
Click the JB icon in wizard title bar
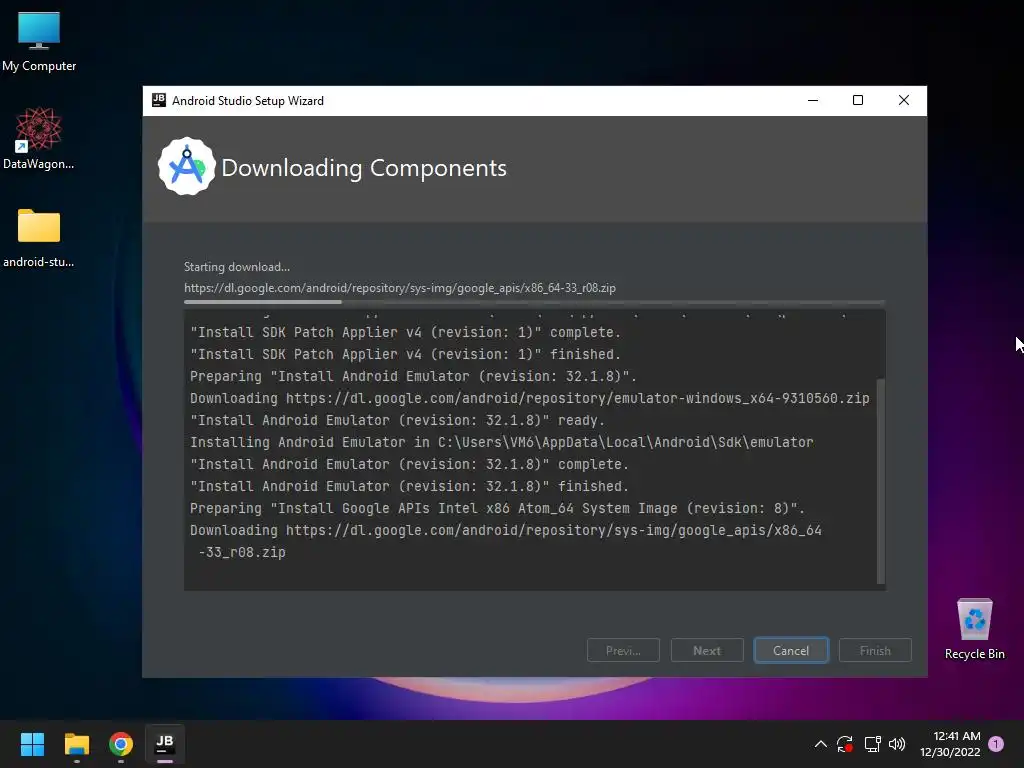[x=159, y=100]
